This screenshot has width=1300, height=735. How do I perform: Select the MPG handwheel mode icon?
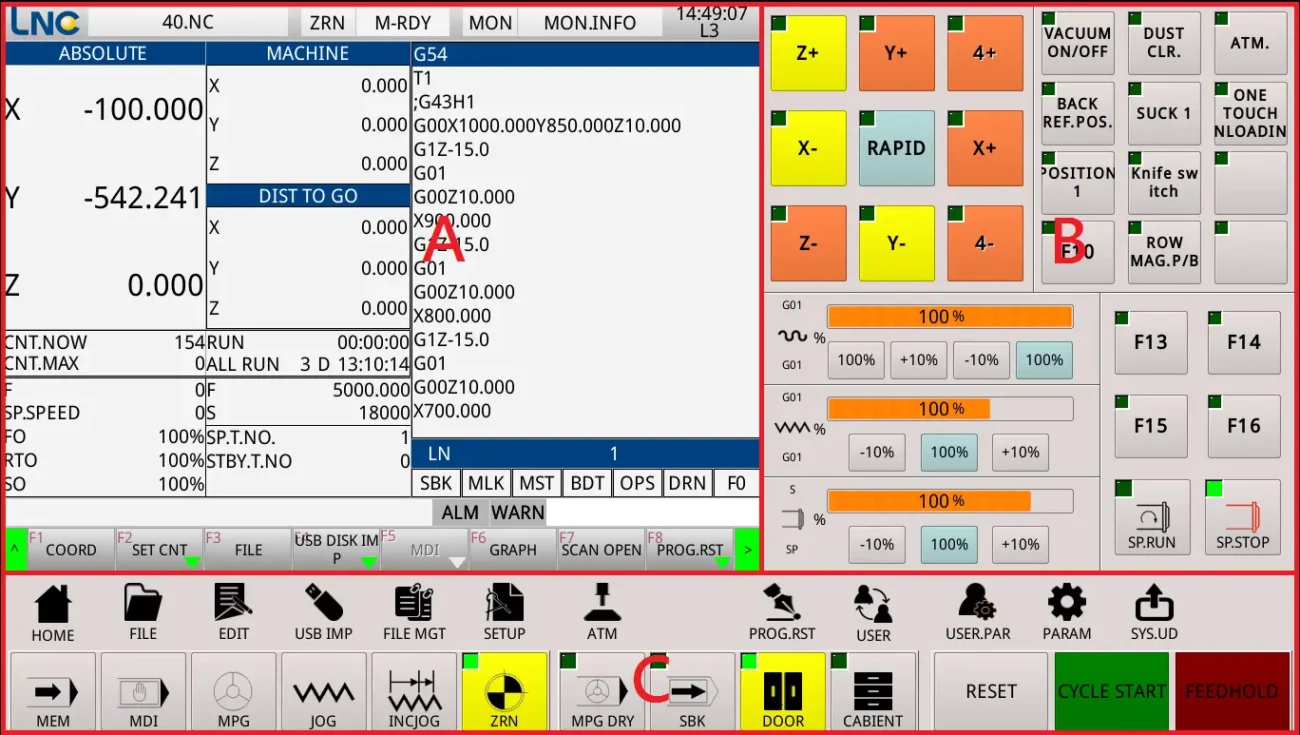click(x=233, y=692)
